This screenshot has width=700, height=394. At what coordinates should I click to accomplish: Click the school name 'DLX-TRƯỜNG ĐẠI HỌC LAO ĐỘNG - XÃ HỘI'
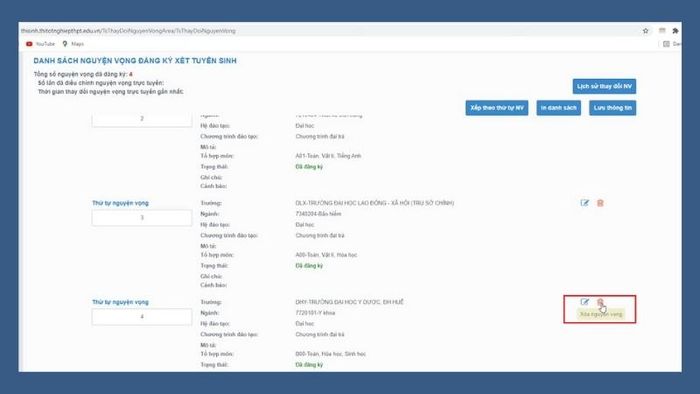pos(375,203)
